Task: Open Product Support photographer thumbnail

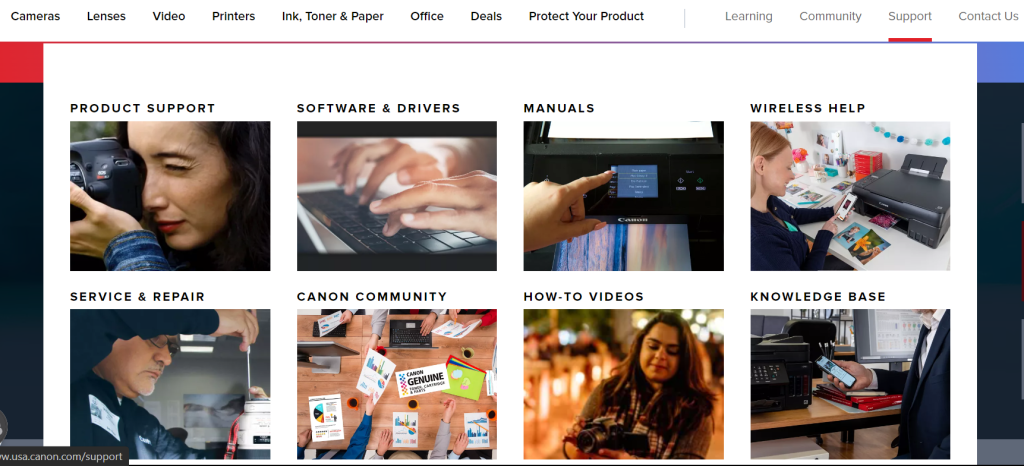Action: (x=170, y=196)
